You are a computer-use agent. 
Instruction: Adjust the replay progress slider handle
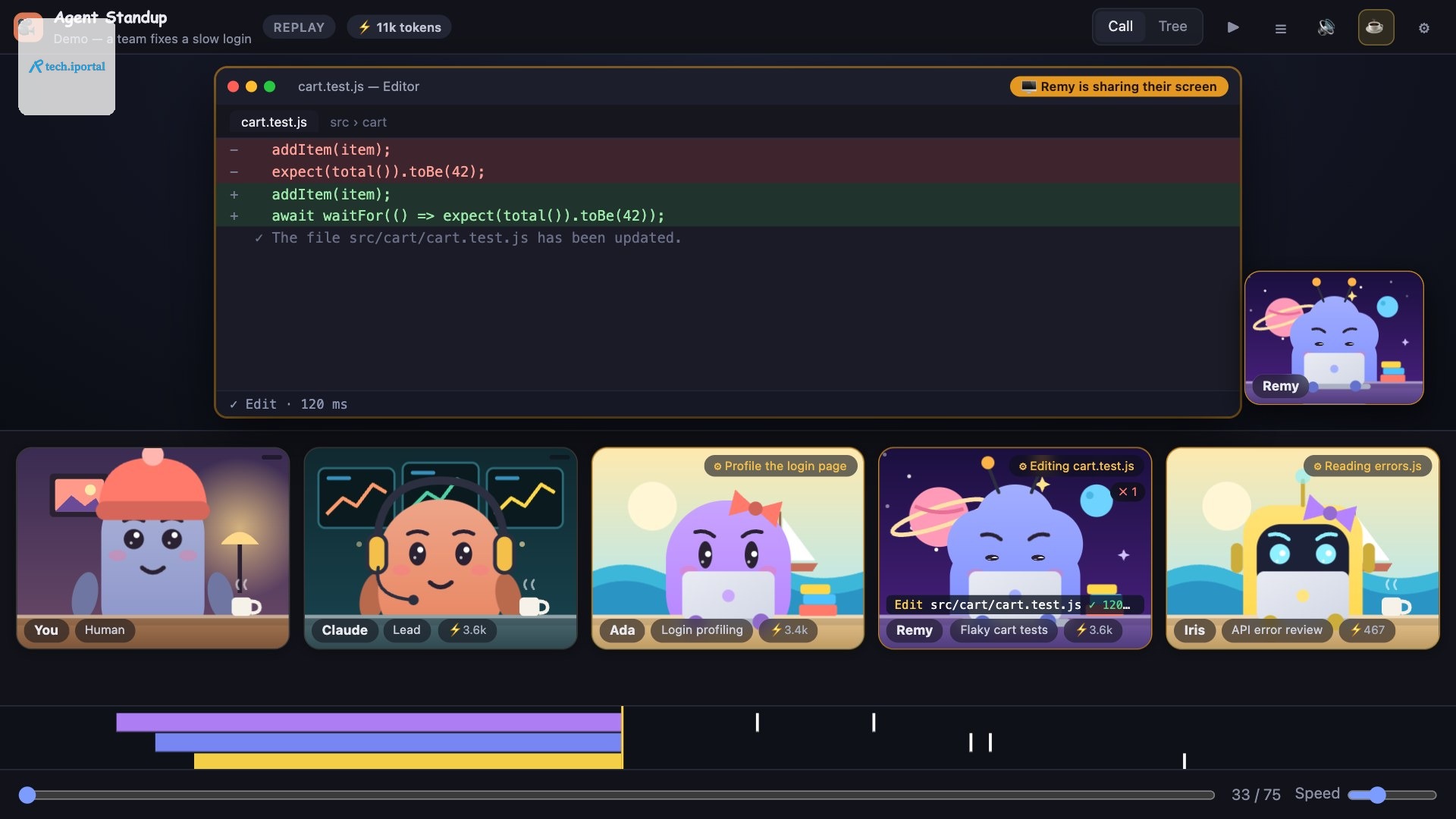click(27, 795)
